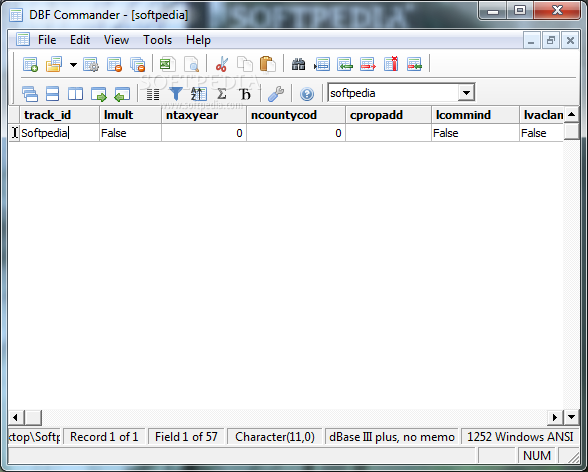Apply a filter using the funnel icon
This screenshot has height=472, width=588.
click(176, 94)
